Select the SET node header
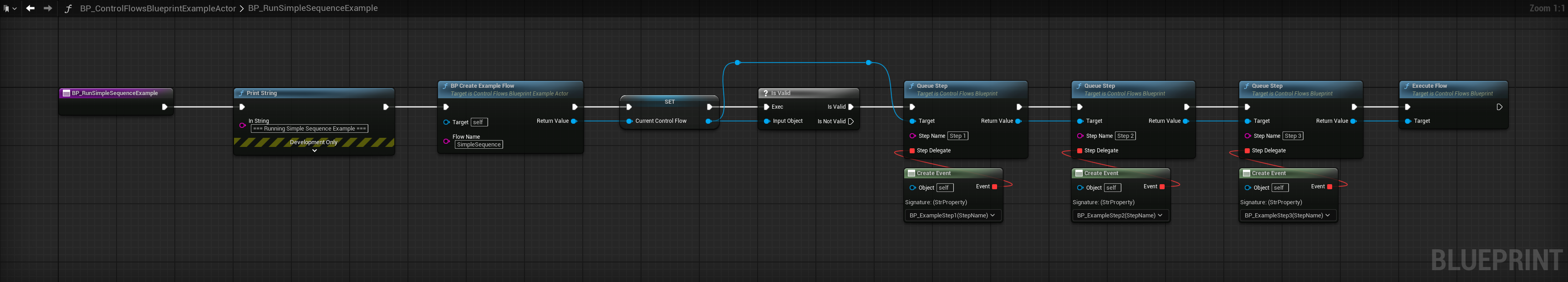This screenshot has height=282, width=1568. point(669,101)
